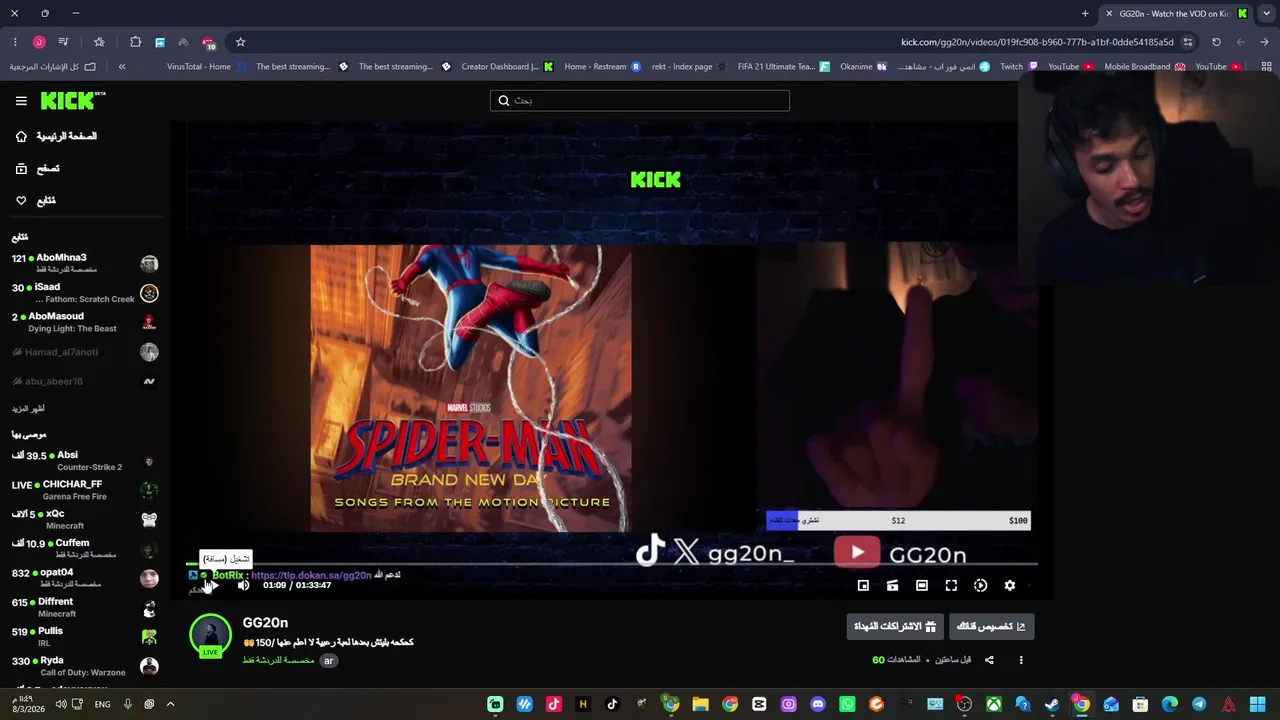Open the chat-only category link (مخصصة للدردشة فقط)
Screen dimensions: 1280x720
coord(279,661)
